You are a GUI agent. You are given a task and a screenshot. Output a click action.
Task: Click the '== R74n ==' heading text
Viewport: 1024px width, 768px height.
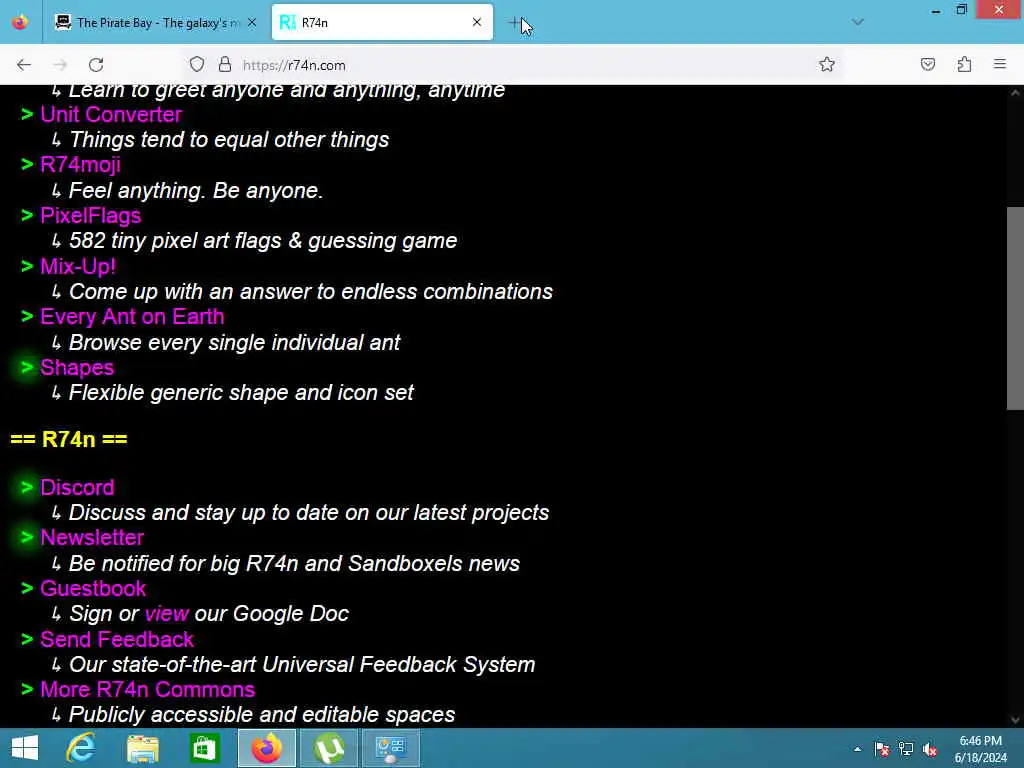coord(69,440)
